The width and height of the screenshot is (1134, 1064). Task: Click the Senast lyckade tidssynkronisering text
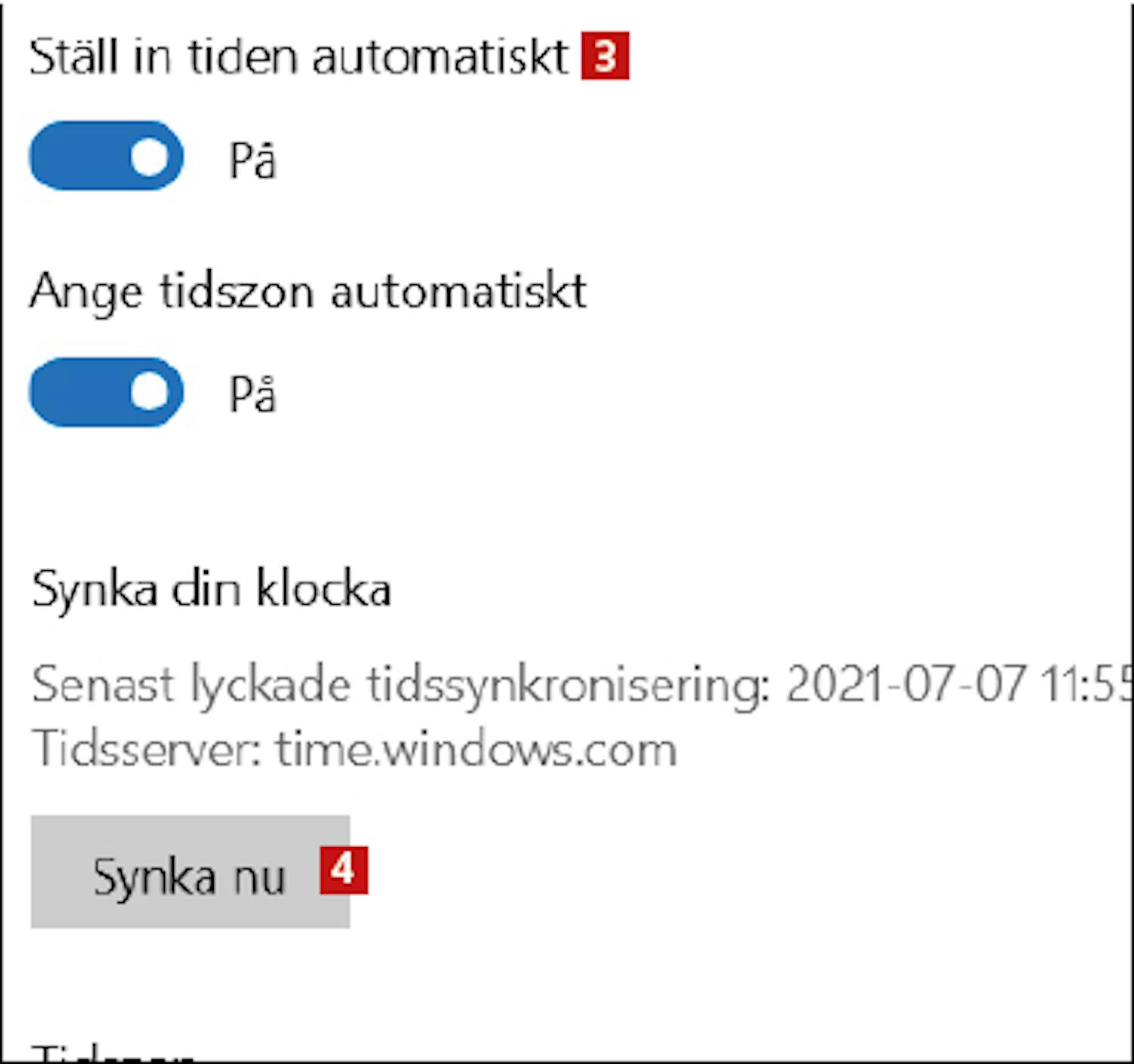pos(401,685)
